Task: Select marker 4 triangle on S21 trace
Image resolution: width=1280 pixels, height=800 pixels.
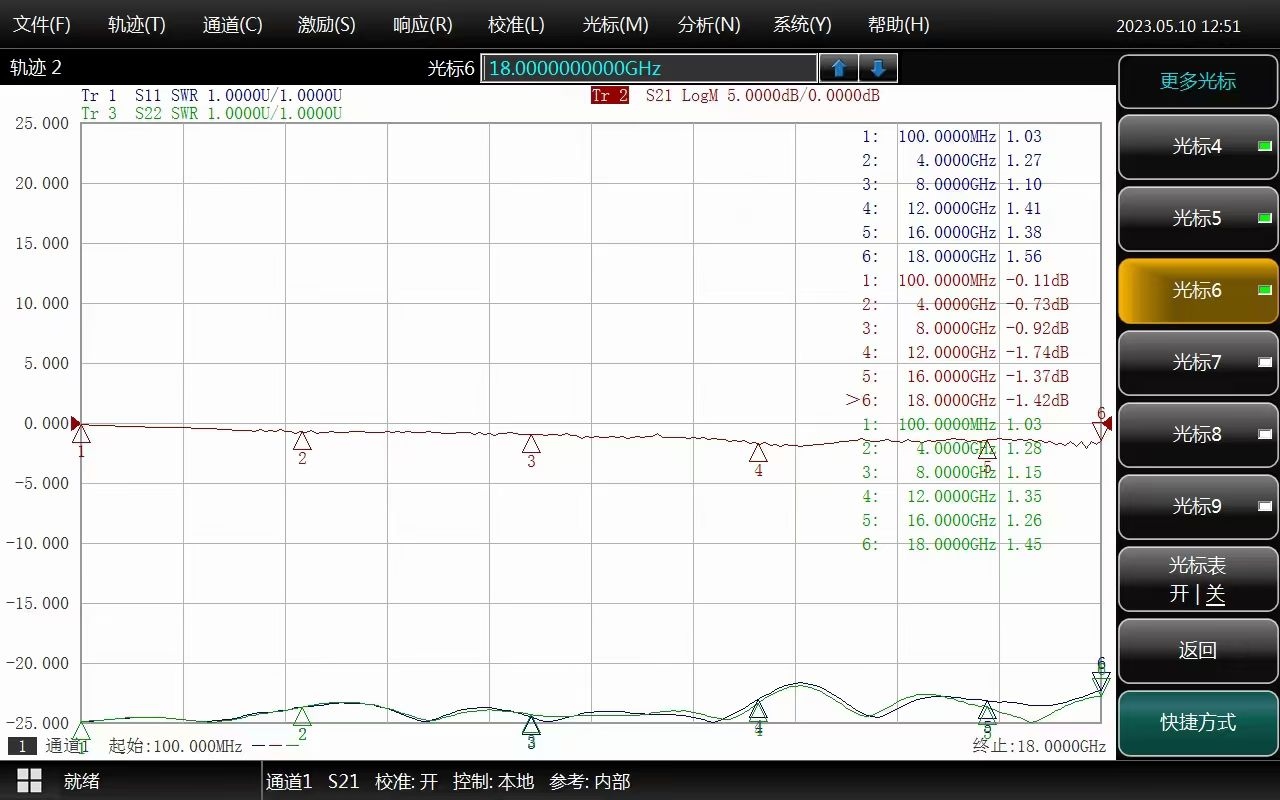Action: tap(758, 453)
